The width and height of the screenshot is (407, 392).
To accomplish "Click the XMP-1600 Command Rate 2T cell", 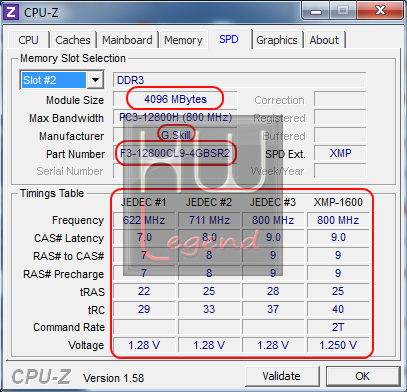I will point(338,327).
